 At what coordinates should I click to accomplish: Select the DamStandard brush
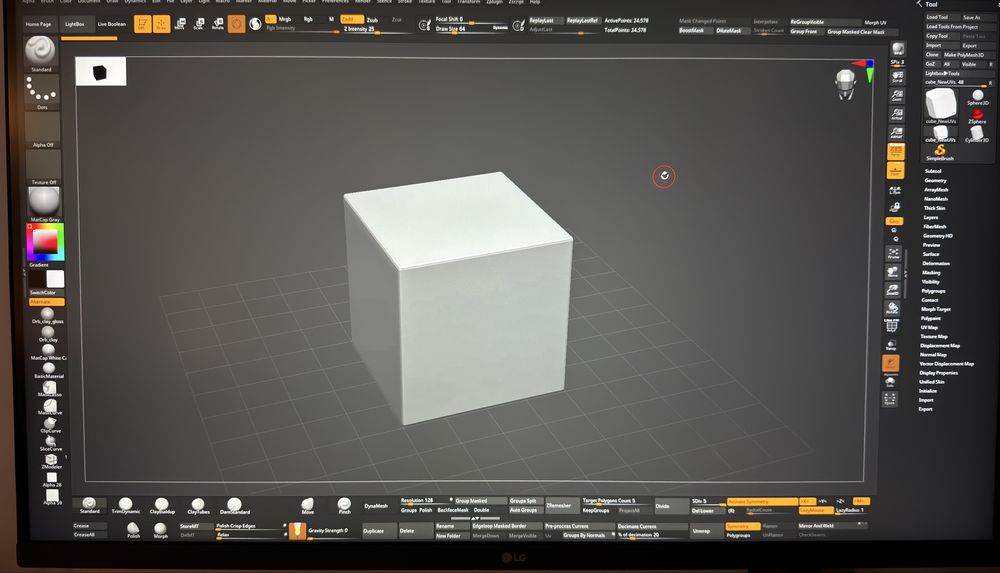[x=235, y=505]
